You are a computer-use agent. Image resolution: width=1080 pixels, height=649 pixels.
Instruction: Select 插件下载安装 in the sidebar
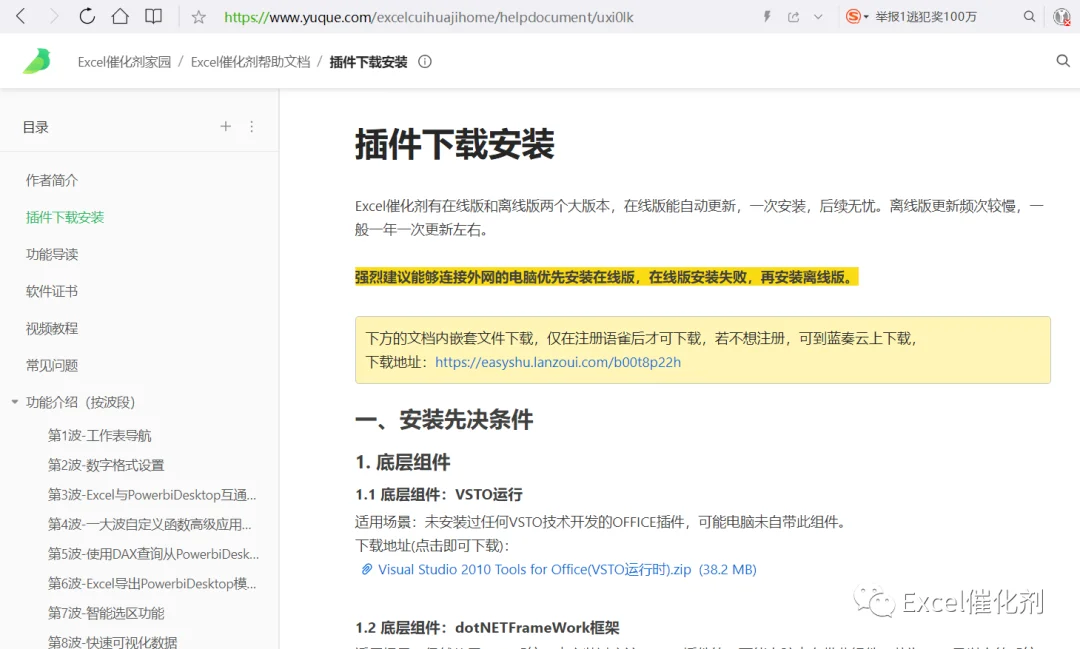[x=65, y=218]
